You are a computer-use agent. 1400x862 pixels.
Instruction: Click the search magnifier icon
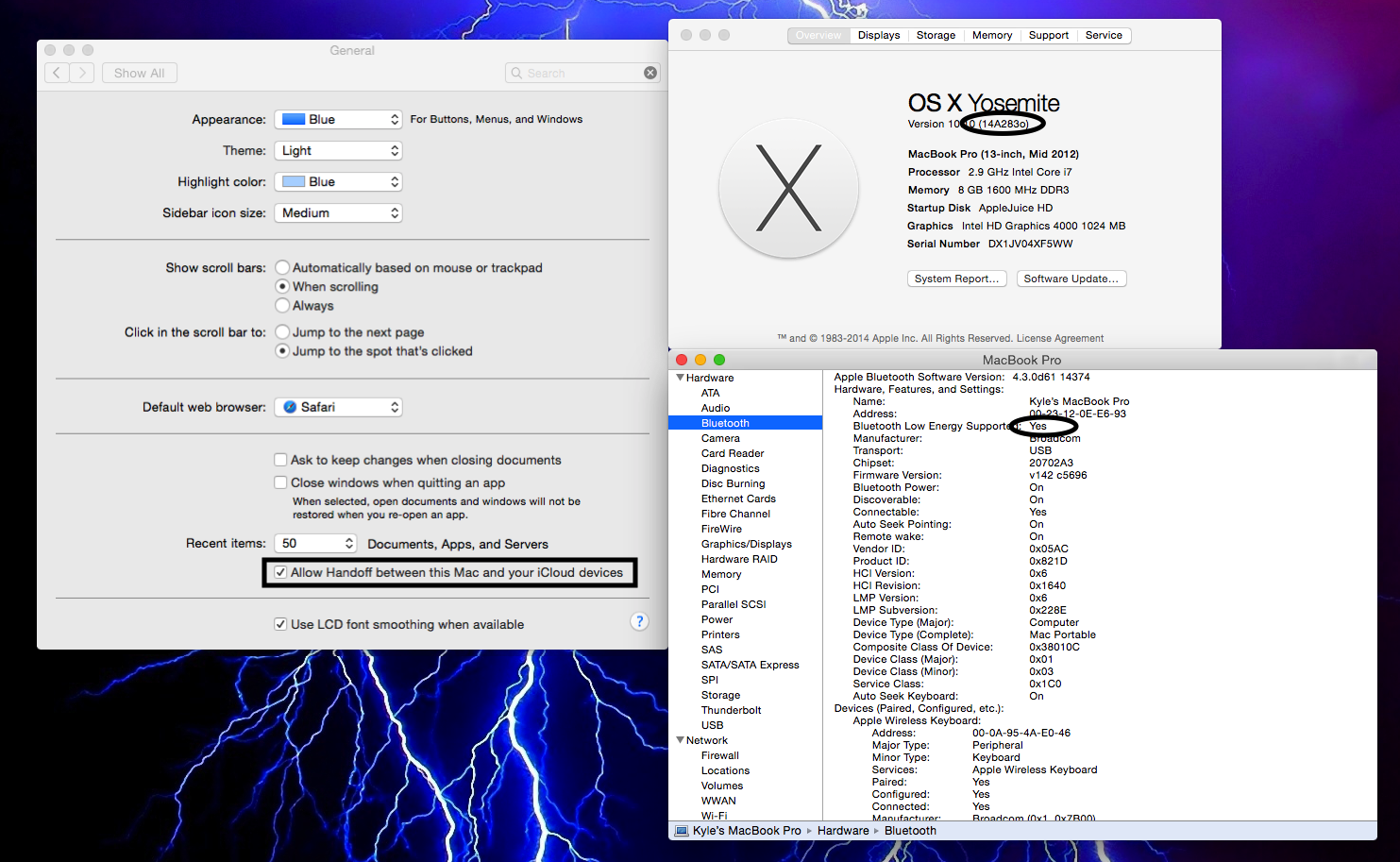click(516, 73)
